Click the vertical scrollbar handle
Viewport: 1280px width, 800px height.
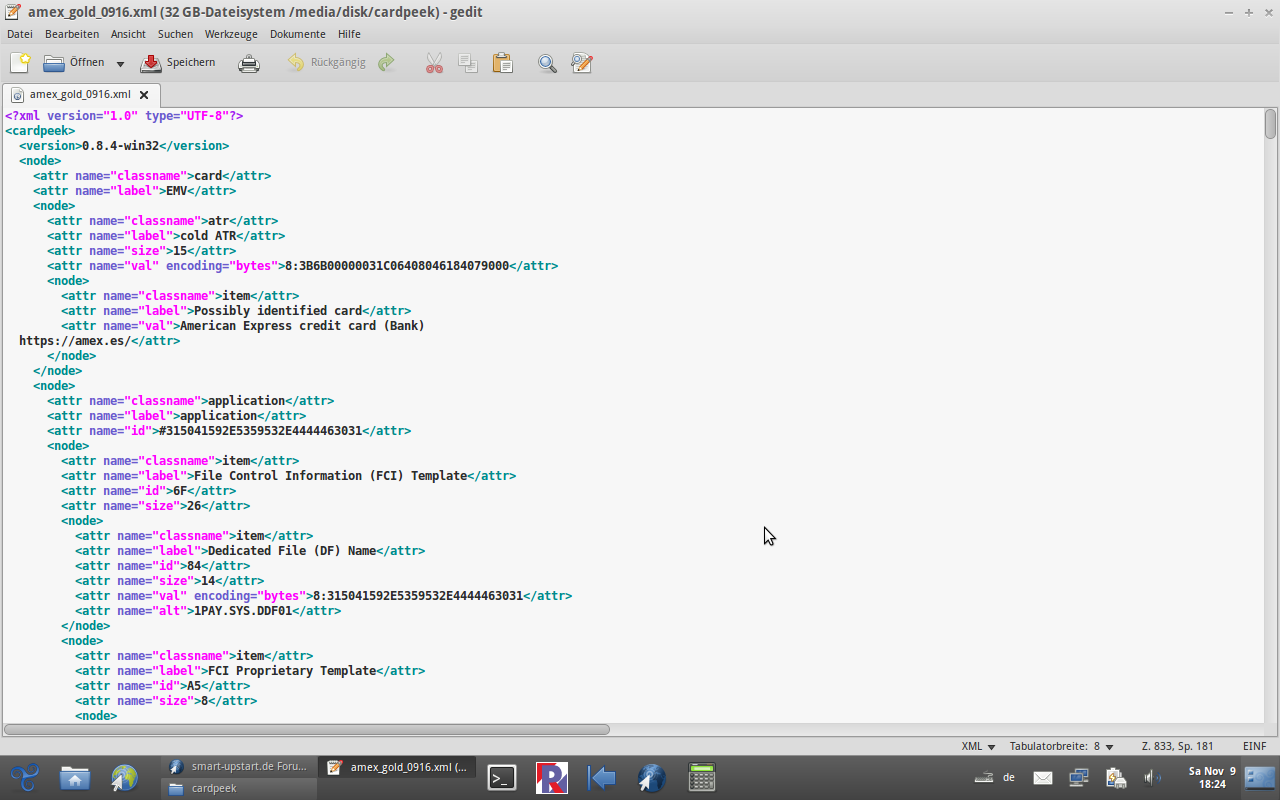click(x=1270, y=124)
